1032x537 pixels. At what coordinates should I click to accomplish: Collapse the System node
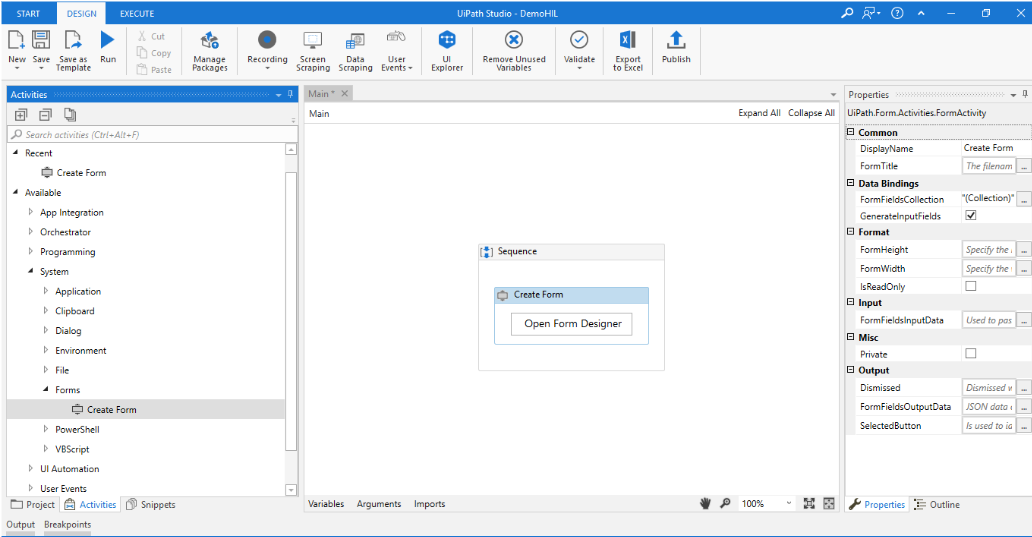30,271
